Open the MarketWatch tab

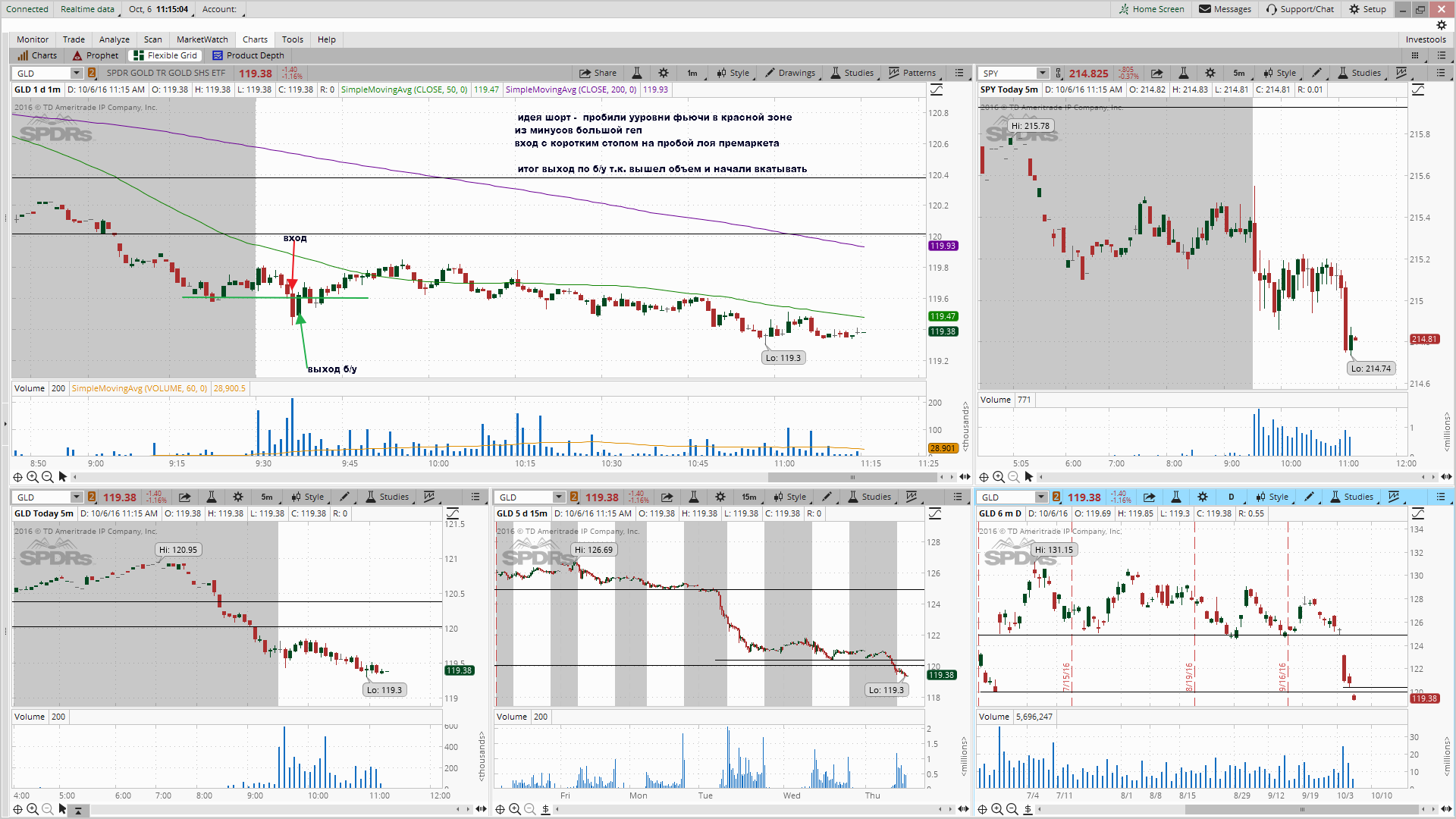(202, 39)
